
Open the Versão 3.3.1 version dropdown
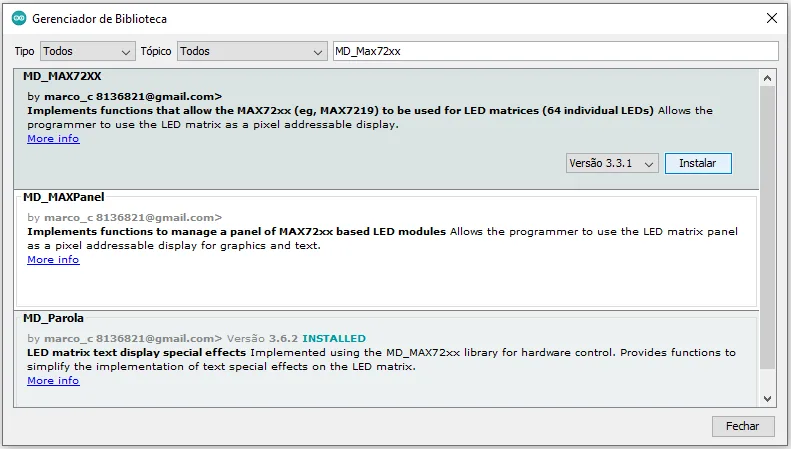pyautogui.click(x=612, y=163)
